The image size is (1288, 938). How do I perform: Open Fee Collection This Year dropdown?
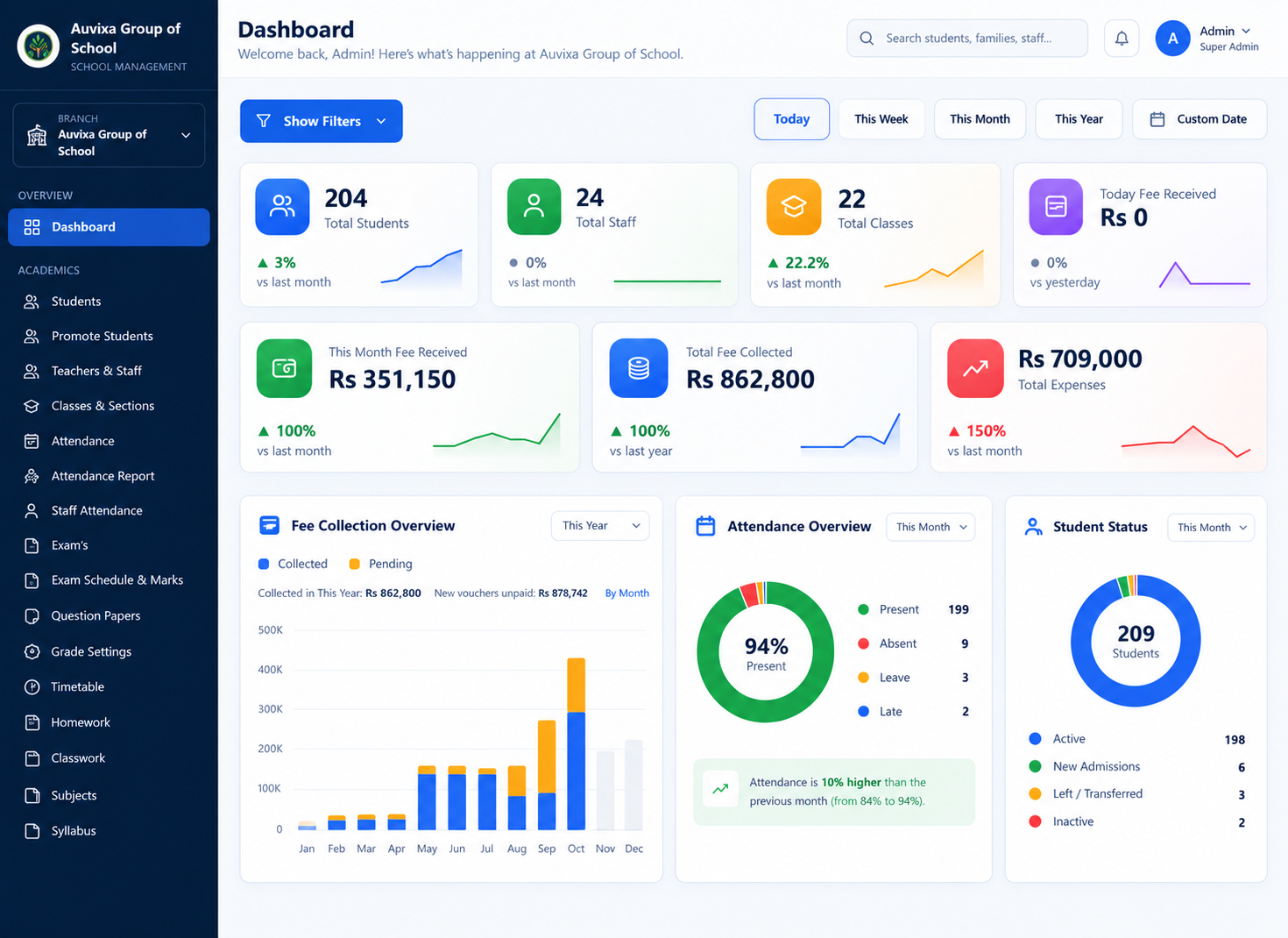point(600,526)
